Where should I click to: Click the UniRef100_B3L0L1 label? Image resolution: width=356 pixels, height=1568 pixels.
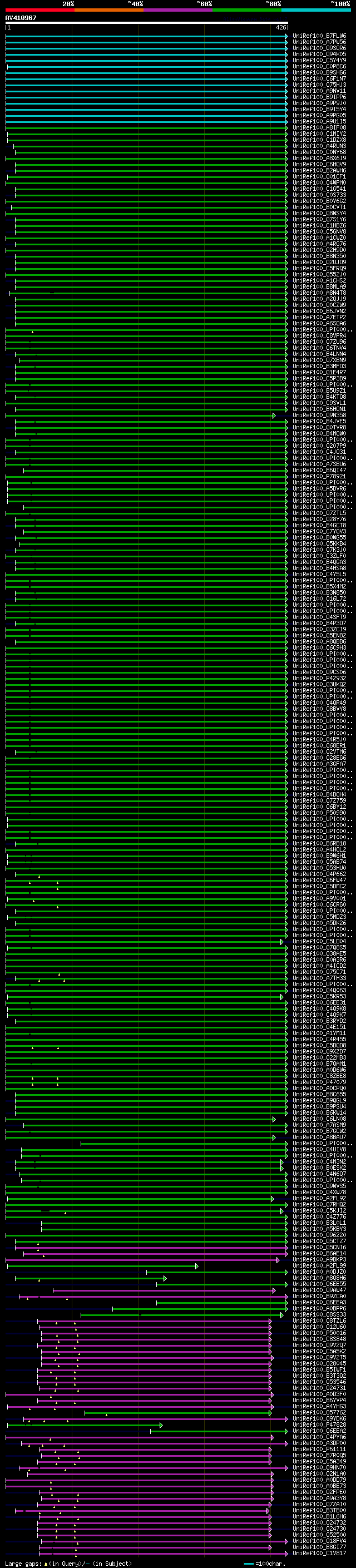coord(319,1223)
